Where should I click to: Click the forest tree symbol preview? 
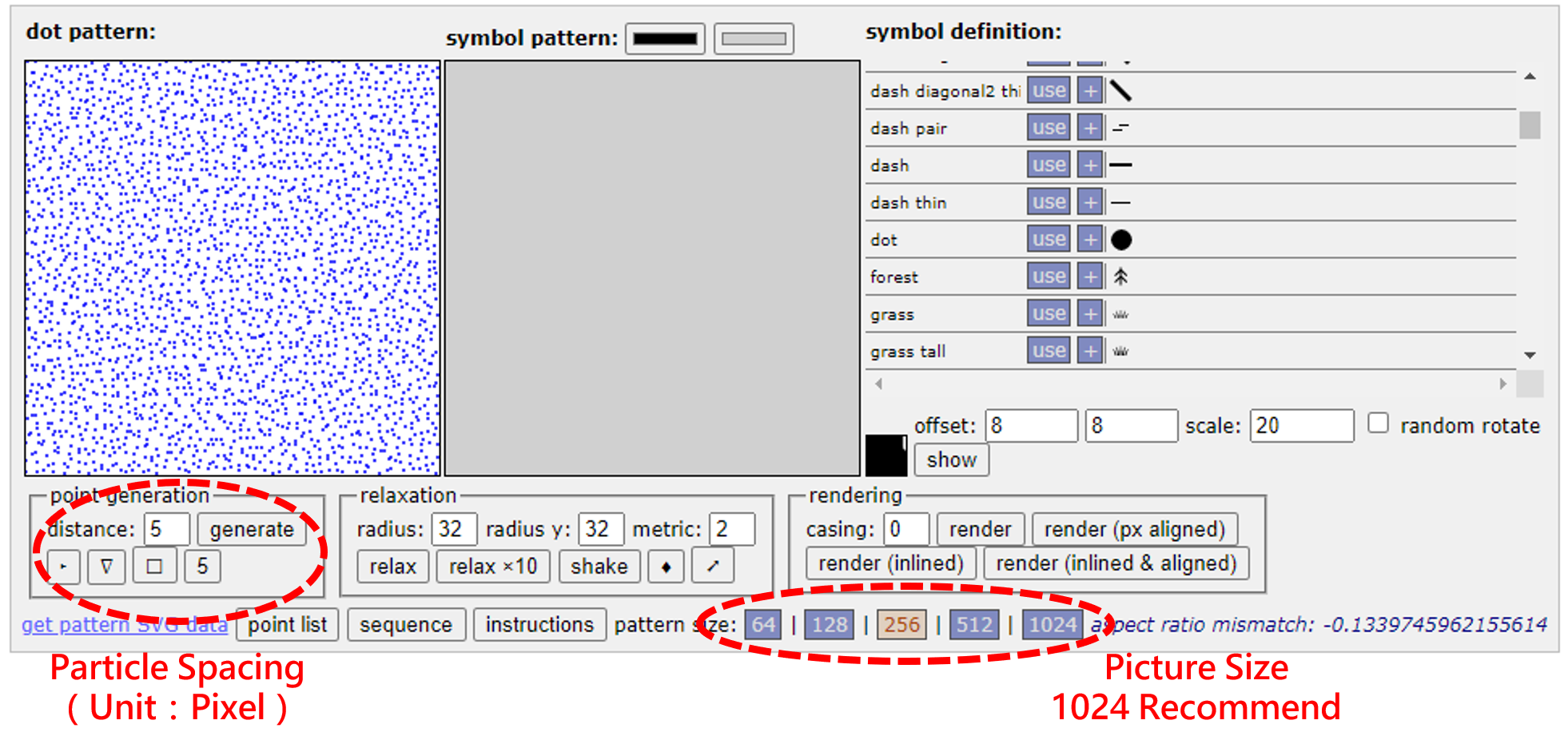click(x=1120, y=277)
